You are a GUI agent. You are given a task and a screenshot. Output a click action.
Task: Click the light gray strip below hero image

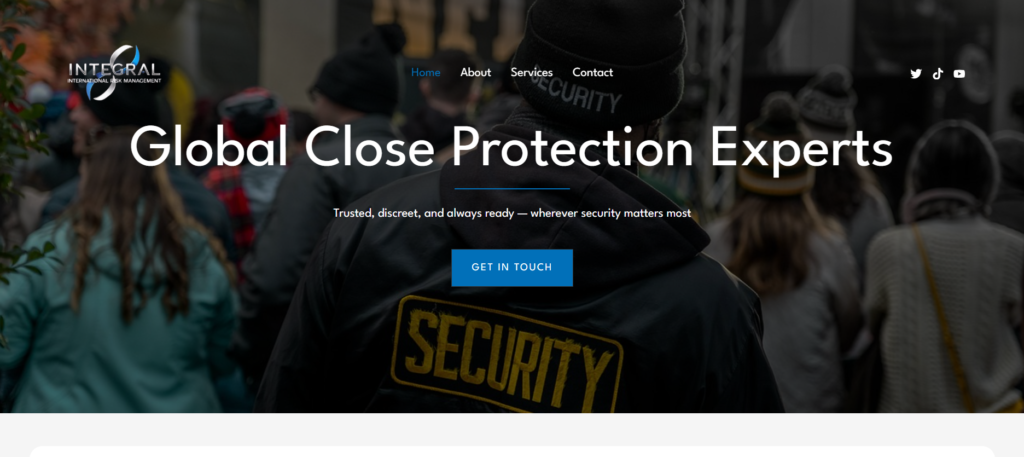click(512, 429)
